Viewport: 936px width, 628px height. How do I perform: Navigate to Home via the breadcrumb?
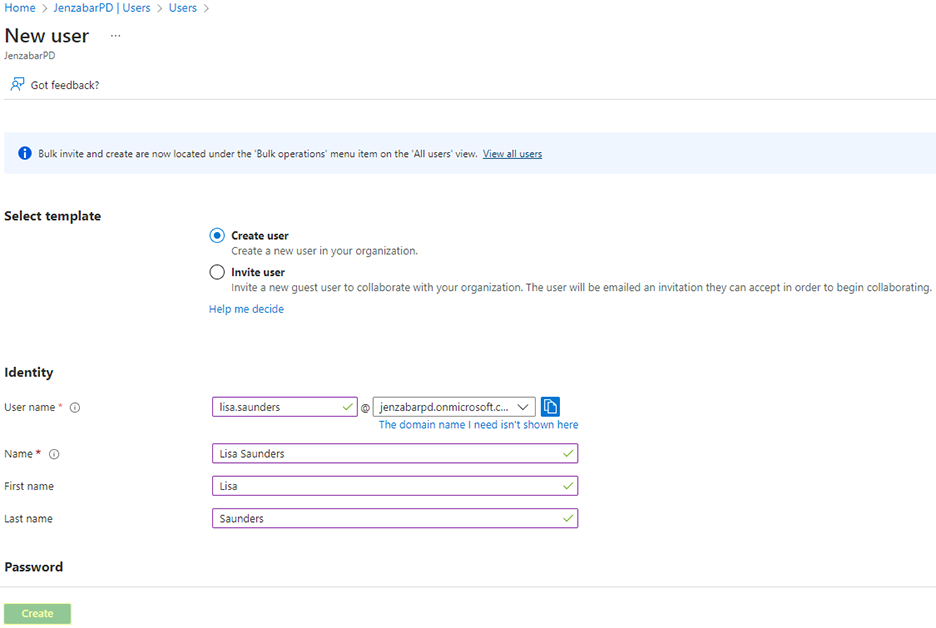(x=19, y=8)
